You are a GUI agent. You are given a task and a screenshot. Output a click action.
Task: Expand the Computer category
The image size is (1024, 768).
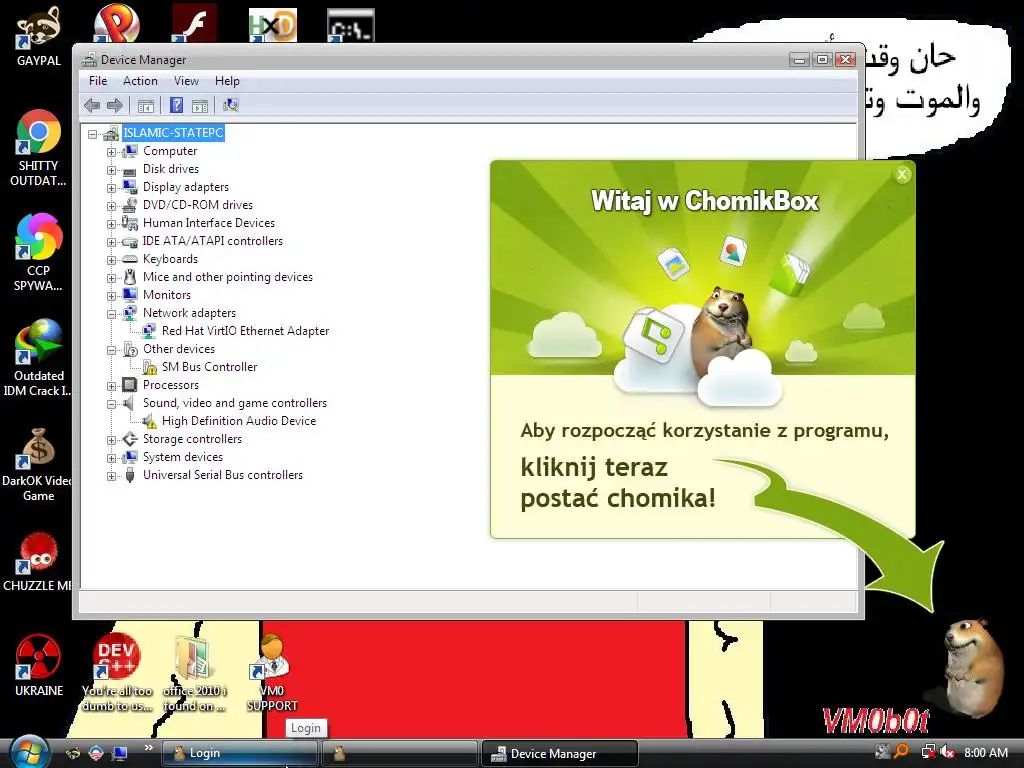point(112,152)
